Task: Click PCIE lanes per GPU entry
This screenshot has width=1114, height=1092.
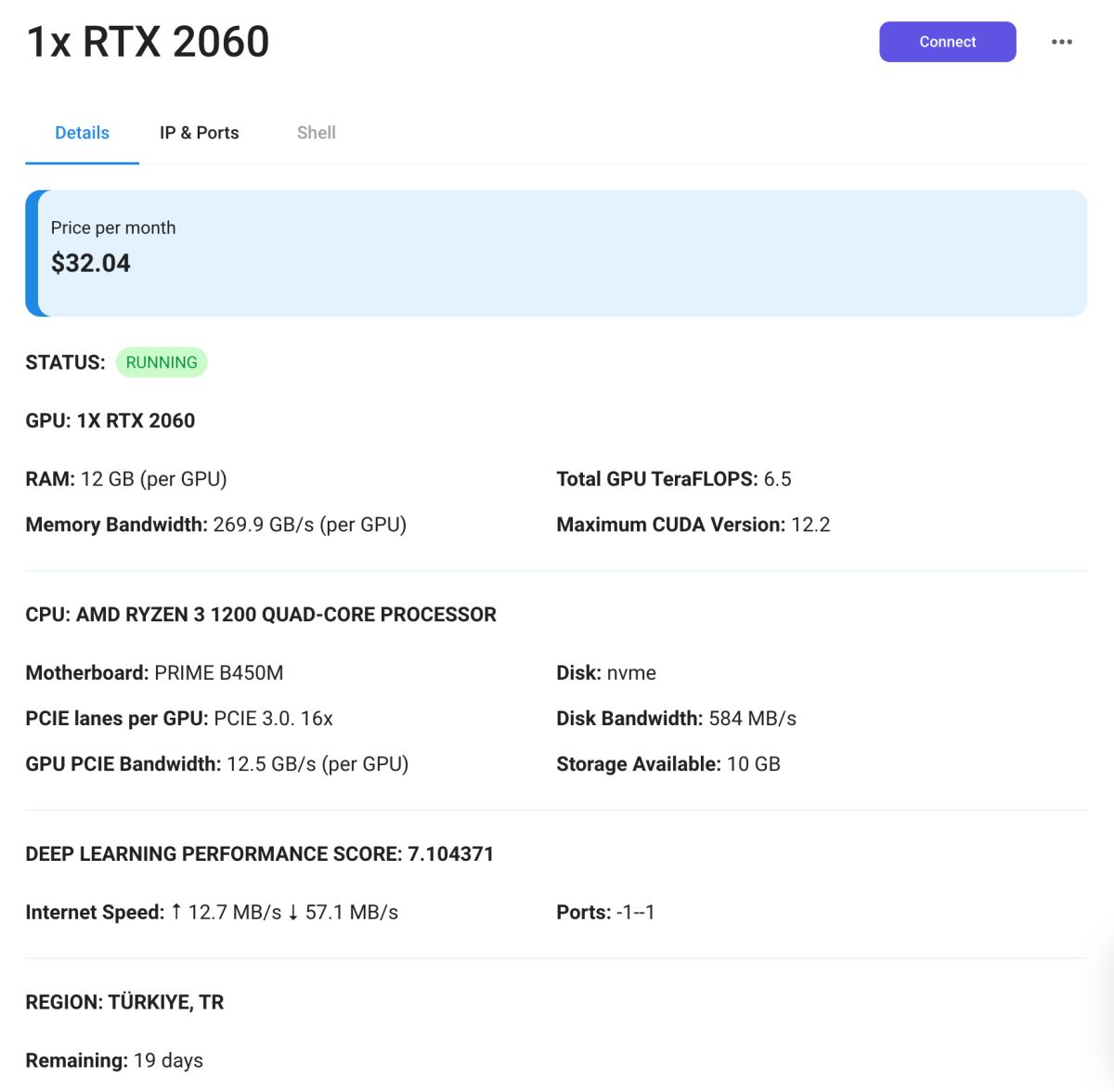Action: pyautogui.click(x=179, y=719)
